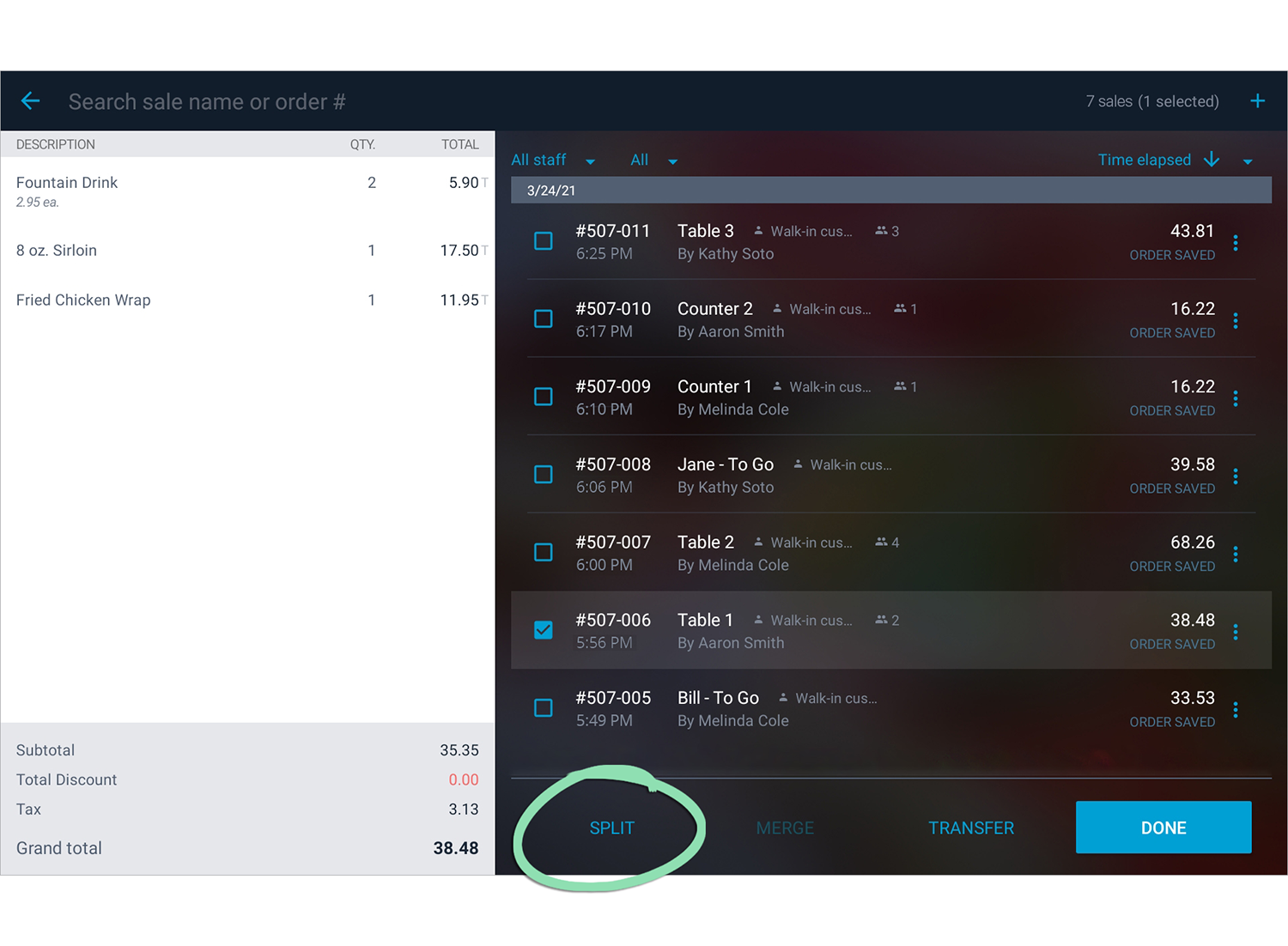1288x946 pixels.
Task: Open Bill - To Go sale name
Action: point(718,698)
